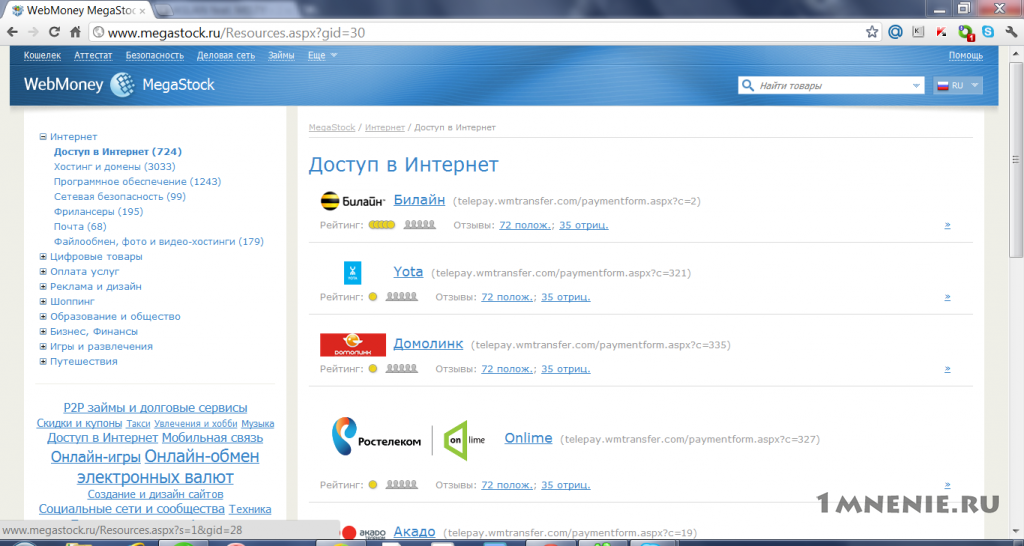Open the Onlime title link
This screenshot has width=1024, height=546.
(x=528, y=438)
